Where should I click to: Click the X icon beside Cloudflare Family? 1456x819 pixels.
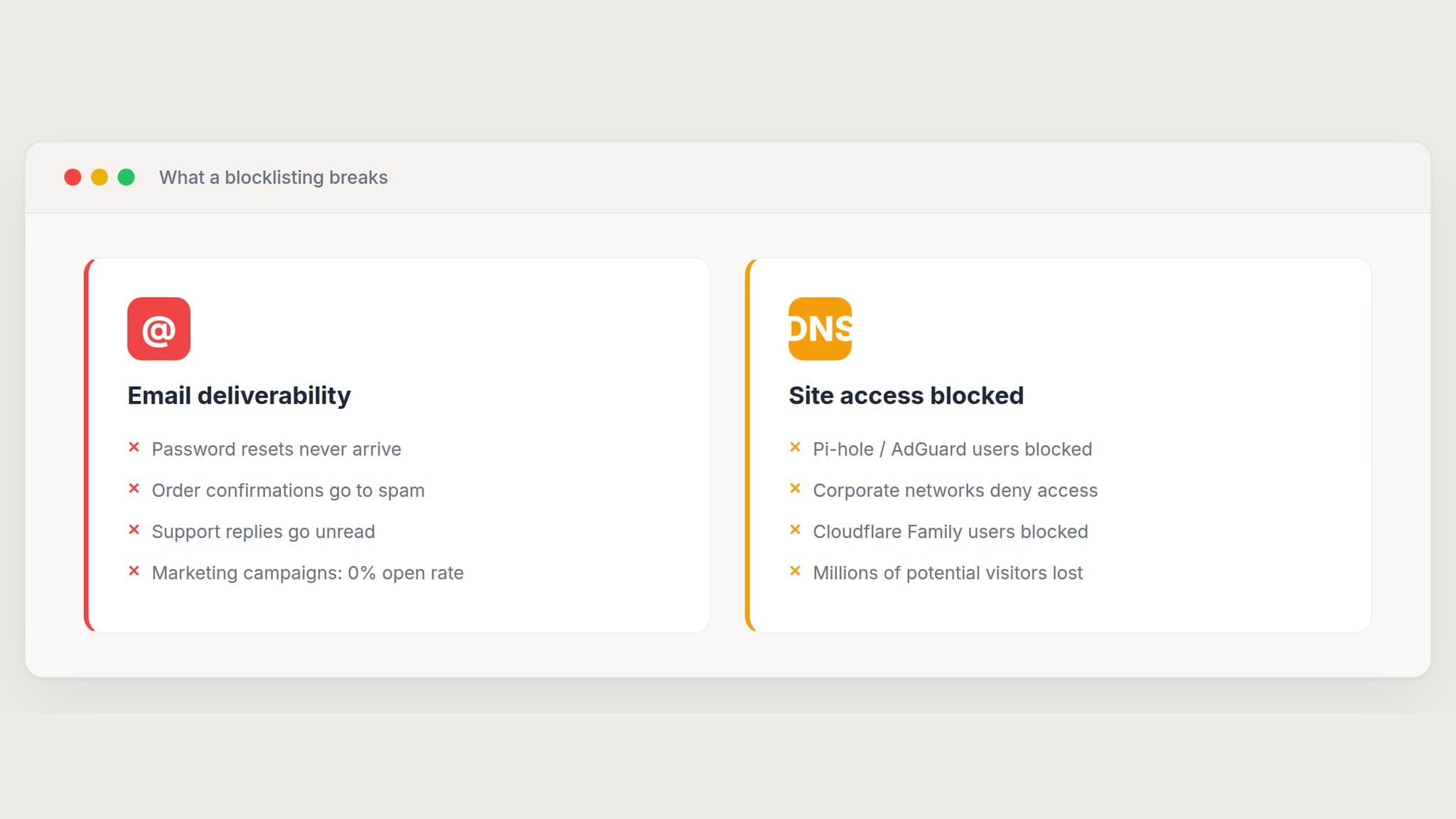tap(795, 530)
